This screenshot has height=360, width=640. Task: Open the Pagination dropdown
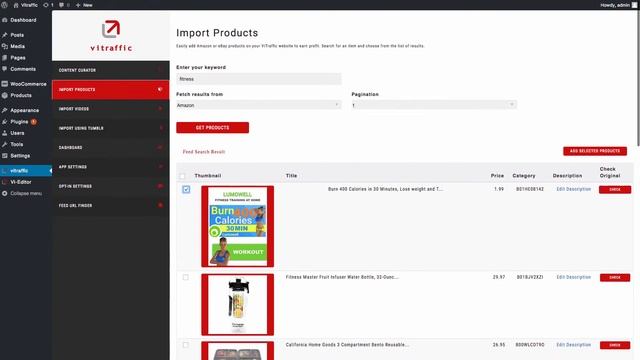pos(434,105)
